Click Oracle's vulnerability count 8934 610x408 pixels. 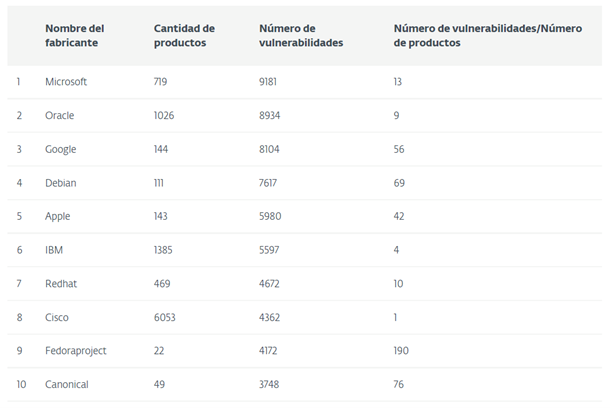[270, 116]
